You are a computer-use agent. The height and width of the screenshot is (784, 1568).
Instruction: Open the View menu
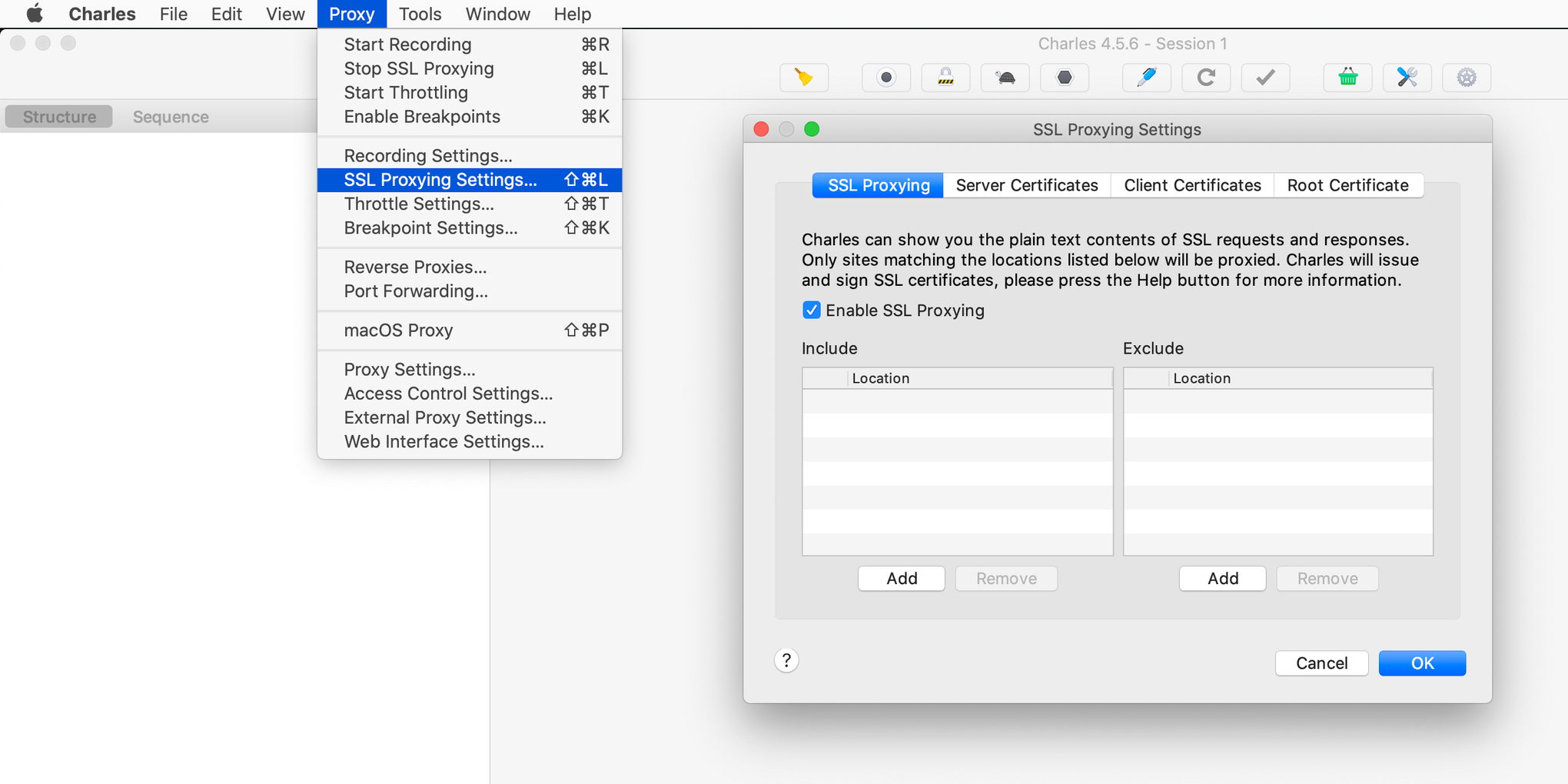pyautogui.click(x=285, y=14)
